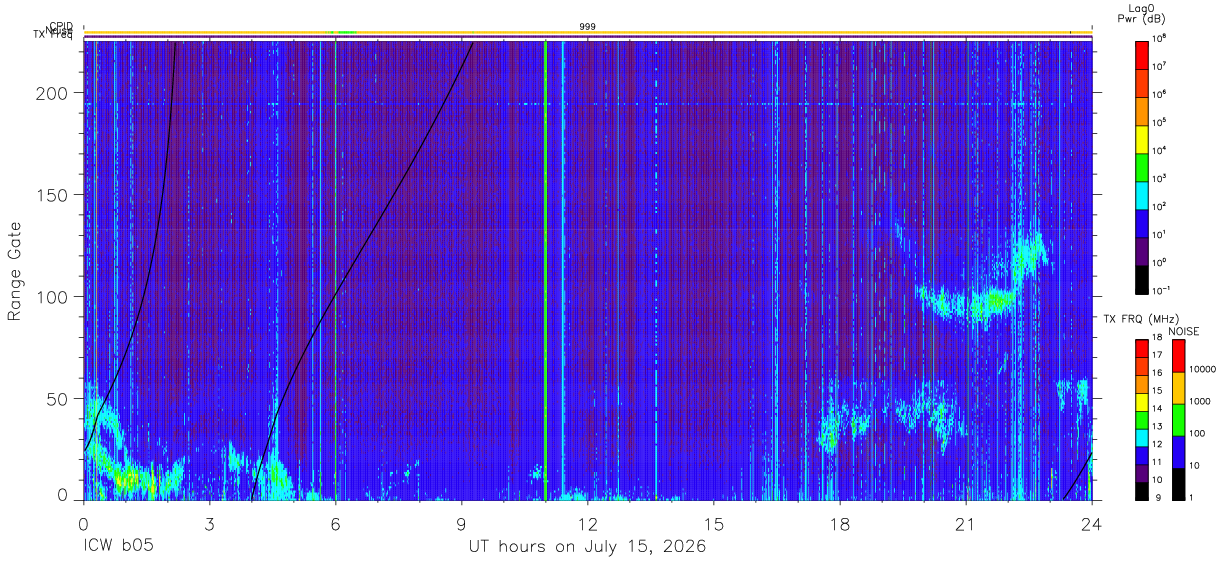Click the 'NOISE' legend title
The width and height of the screenshot is (1228, 567).
pos(1184,331)
